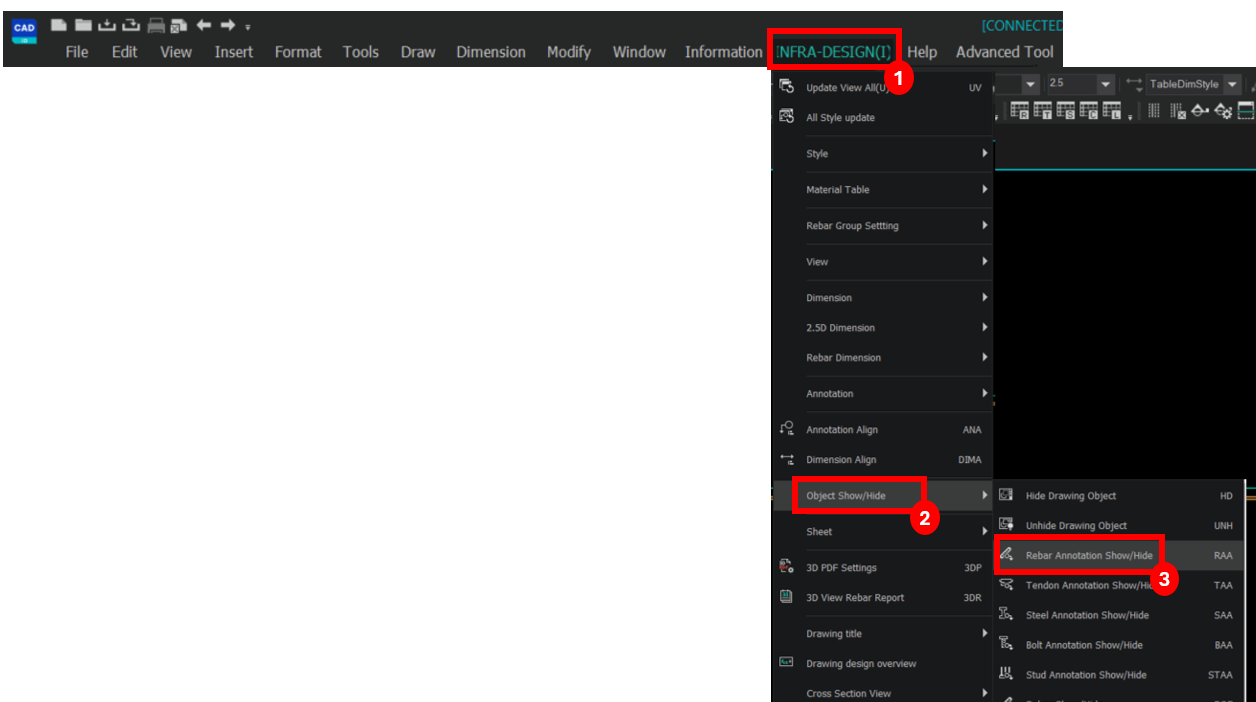Expand the Style submenu
Screen dimensions: 1256x702
pyautogui.click(x=883, y=154)
